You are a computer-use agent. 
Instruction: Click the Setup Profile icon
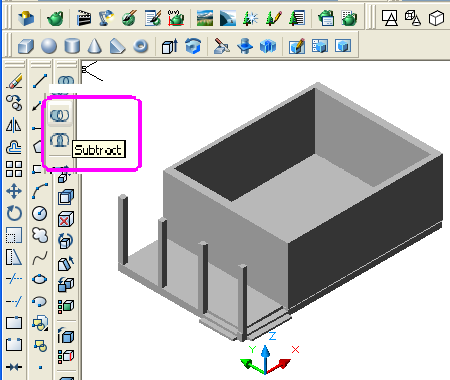pos(343,46)
